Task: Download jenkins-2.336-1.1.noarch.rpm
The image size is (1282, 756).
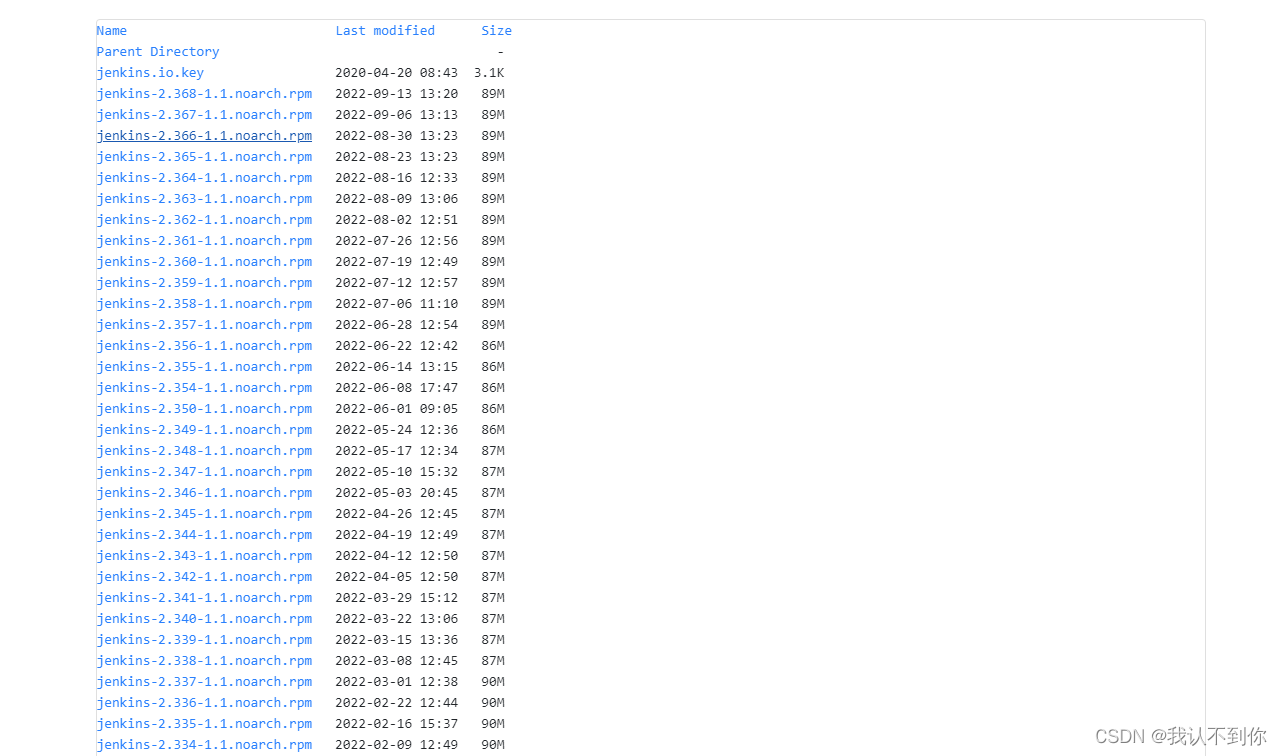Action: tap(204, 703)
